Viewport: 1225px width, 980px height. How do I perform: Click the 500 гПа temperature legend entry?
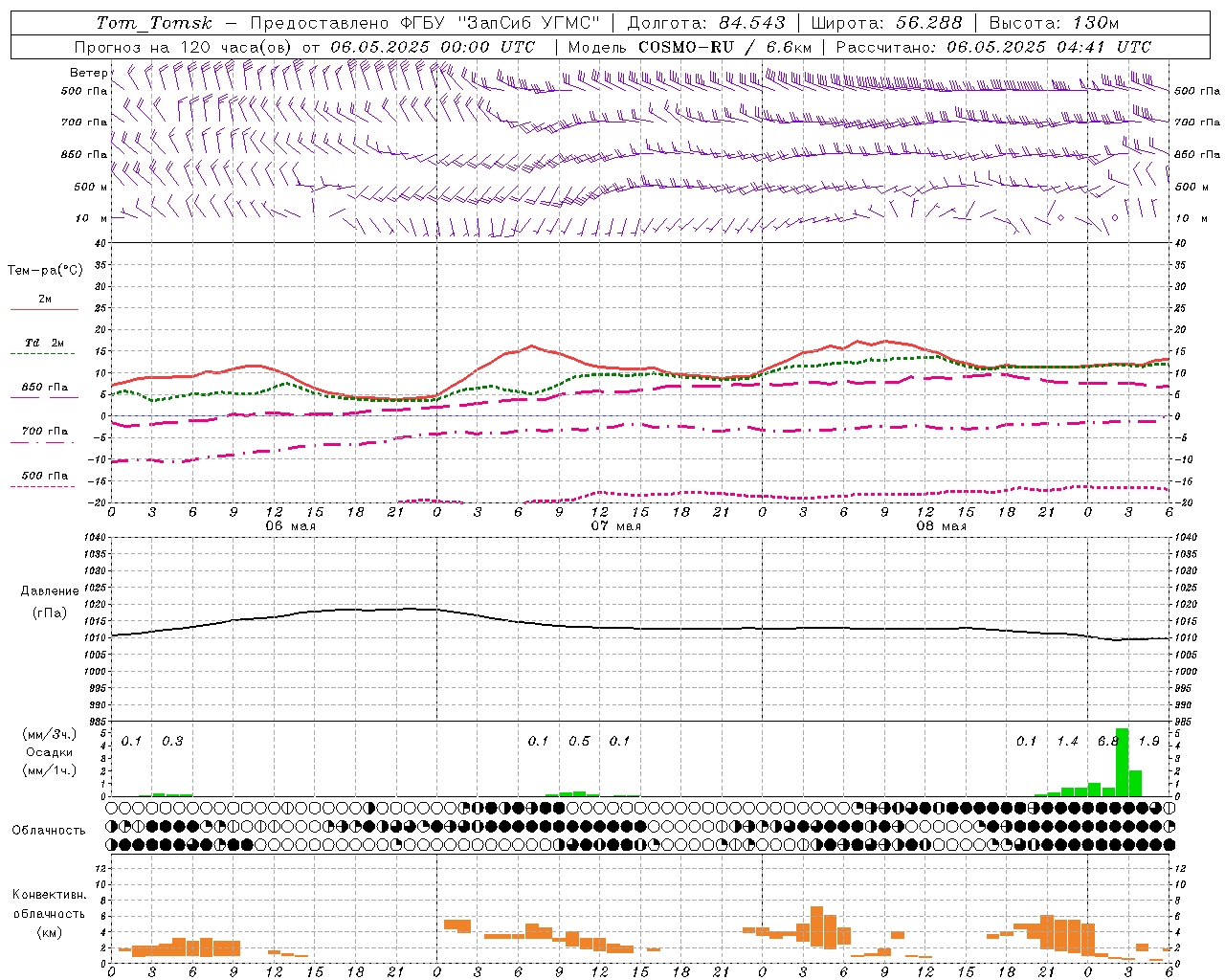pyautogui.click(x=45, y=476)
